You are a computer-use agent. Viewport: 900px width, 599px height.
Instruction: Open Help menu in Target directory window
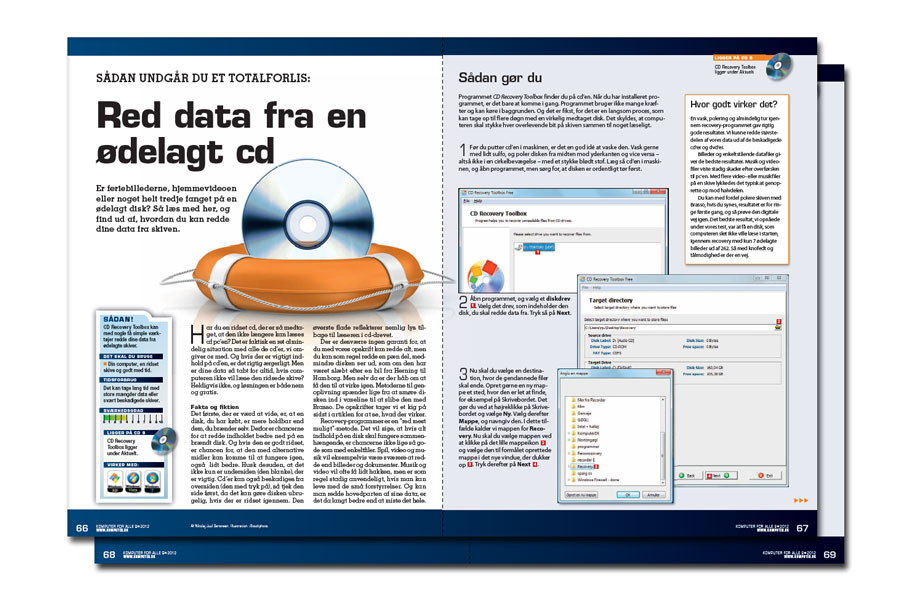[x=597, y=287]
